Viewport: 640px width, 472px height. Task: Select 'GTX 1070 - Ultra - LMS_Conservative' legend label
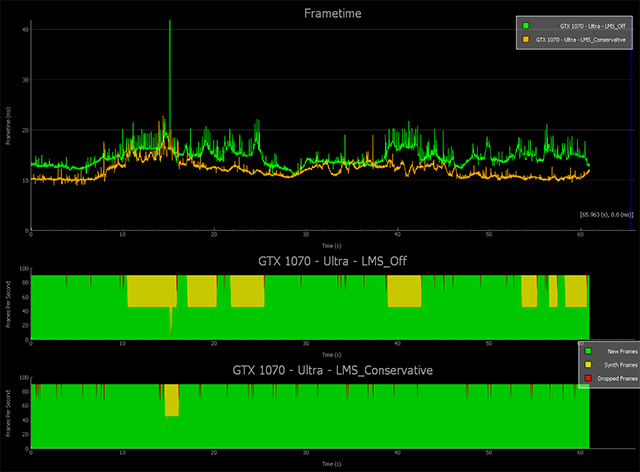coord(580,40)
